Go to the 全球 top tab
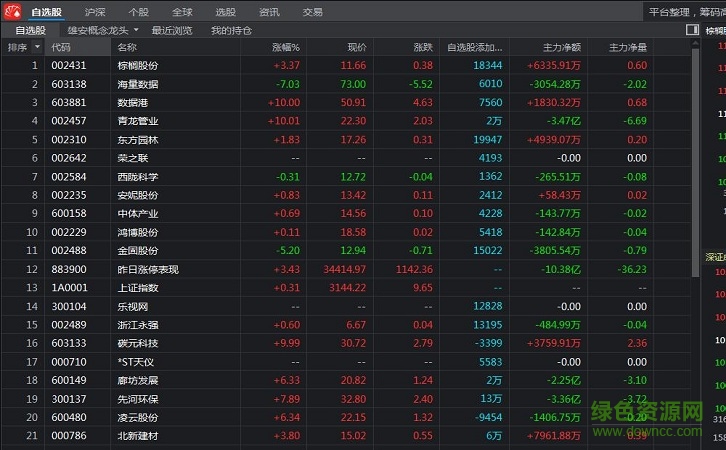The width and height of the screenshot is (726, 450). [182, 12]
